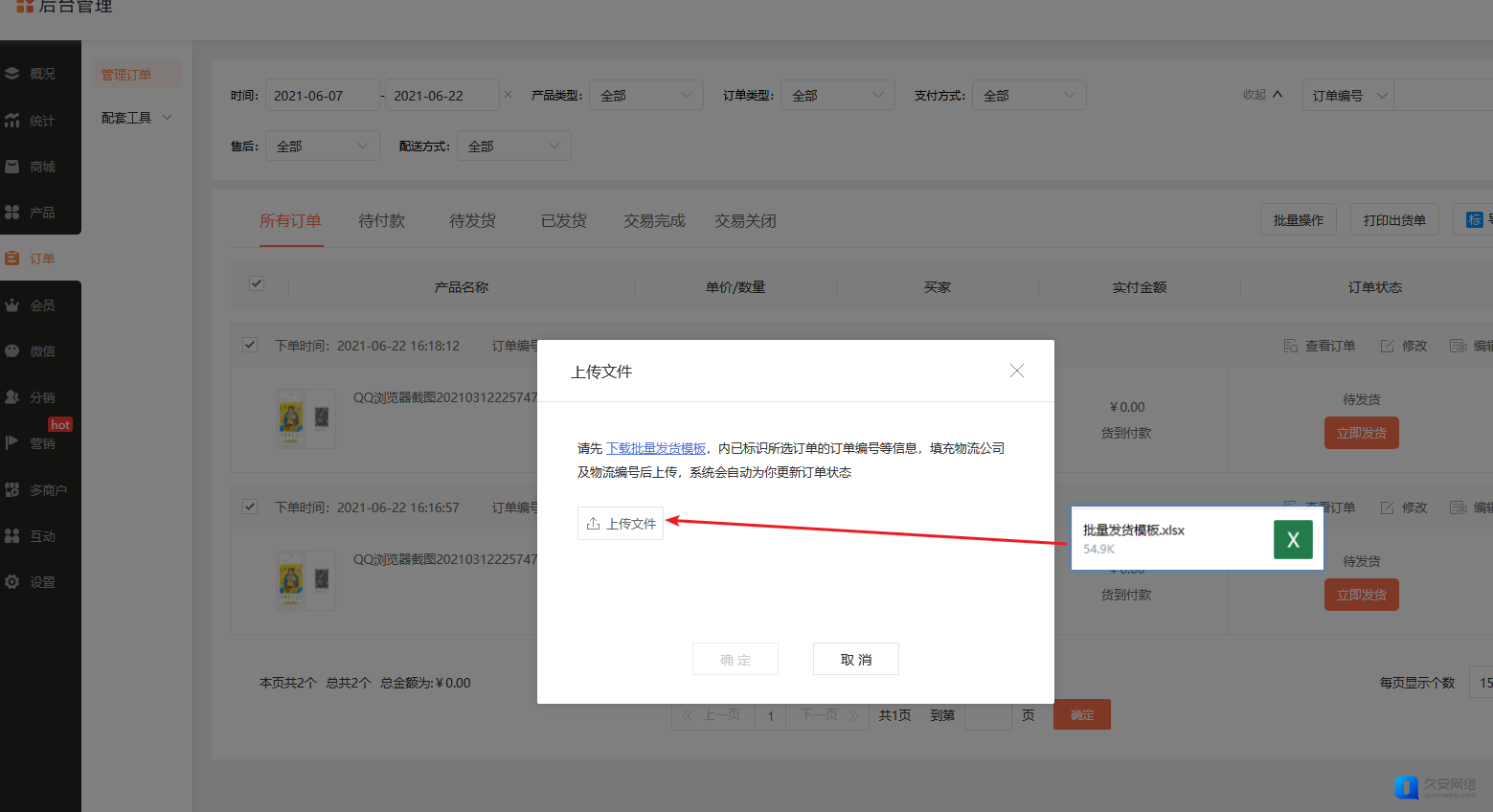Viewport: 1493px width, 812px height.
Task: Open the 设置 settings gear icon
Action: [12, 582]
